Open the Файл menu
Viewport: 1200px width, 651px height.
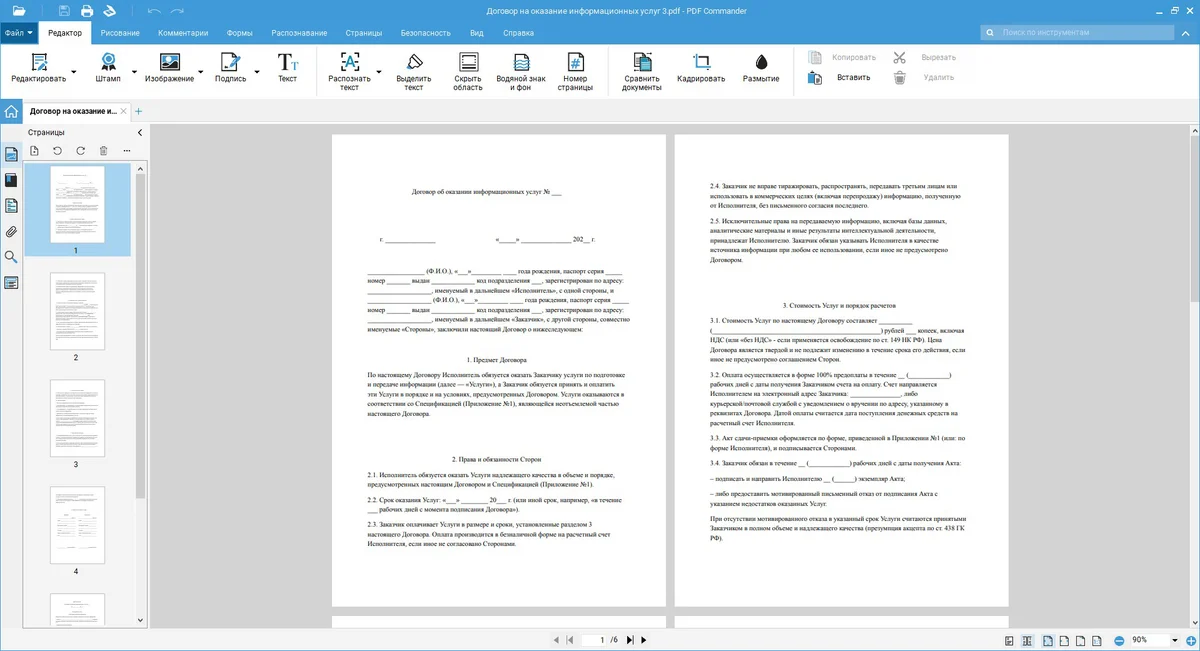(x=18, y=33)
